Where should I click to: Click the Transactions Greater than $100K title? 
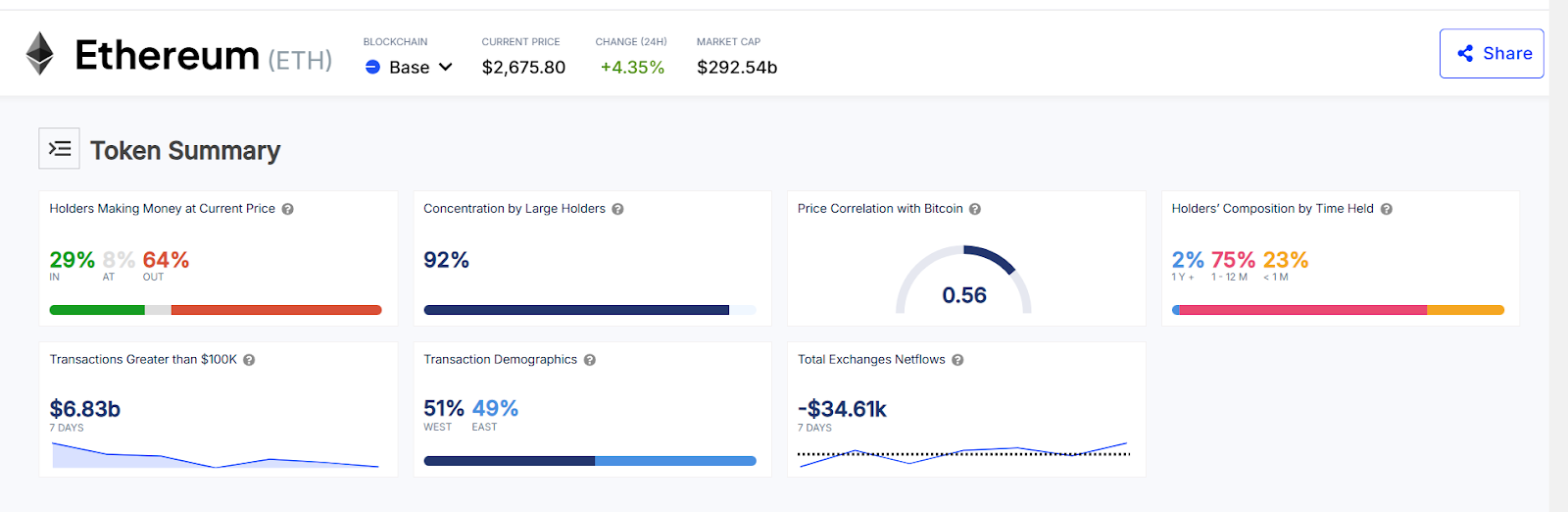(143, 360)
